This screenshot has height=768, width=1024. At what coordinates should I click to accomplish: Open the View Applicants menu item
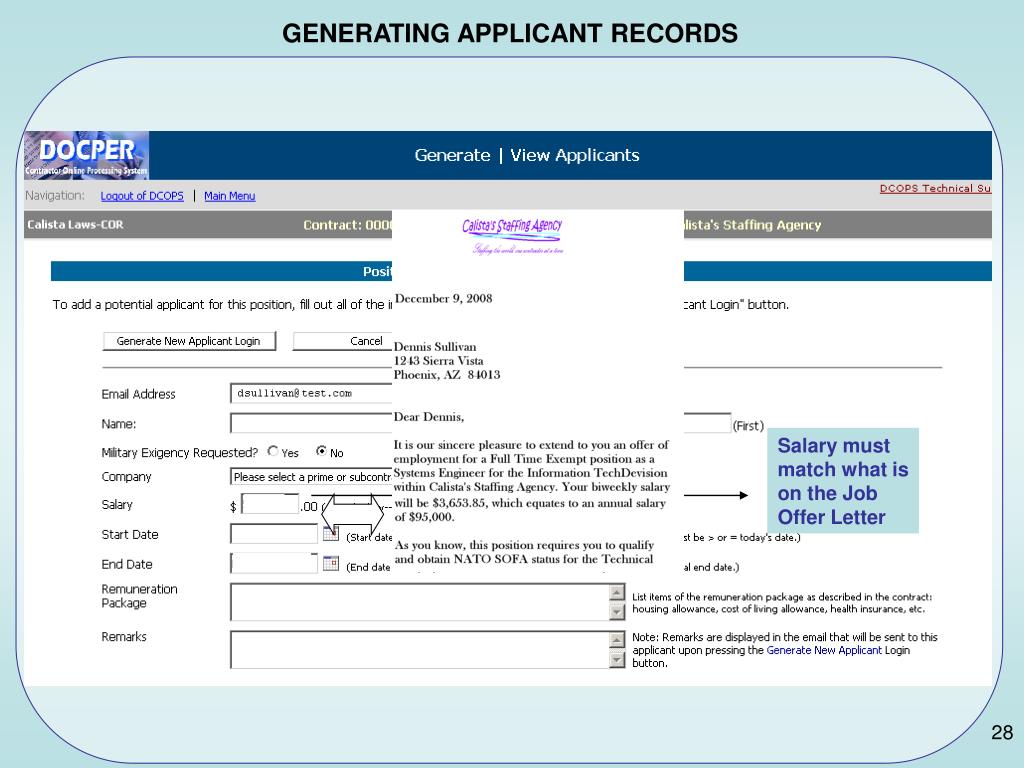(x=575, y=155)
